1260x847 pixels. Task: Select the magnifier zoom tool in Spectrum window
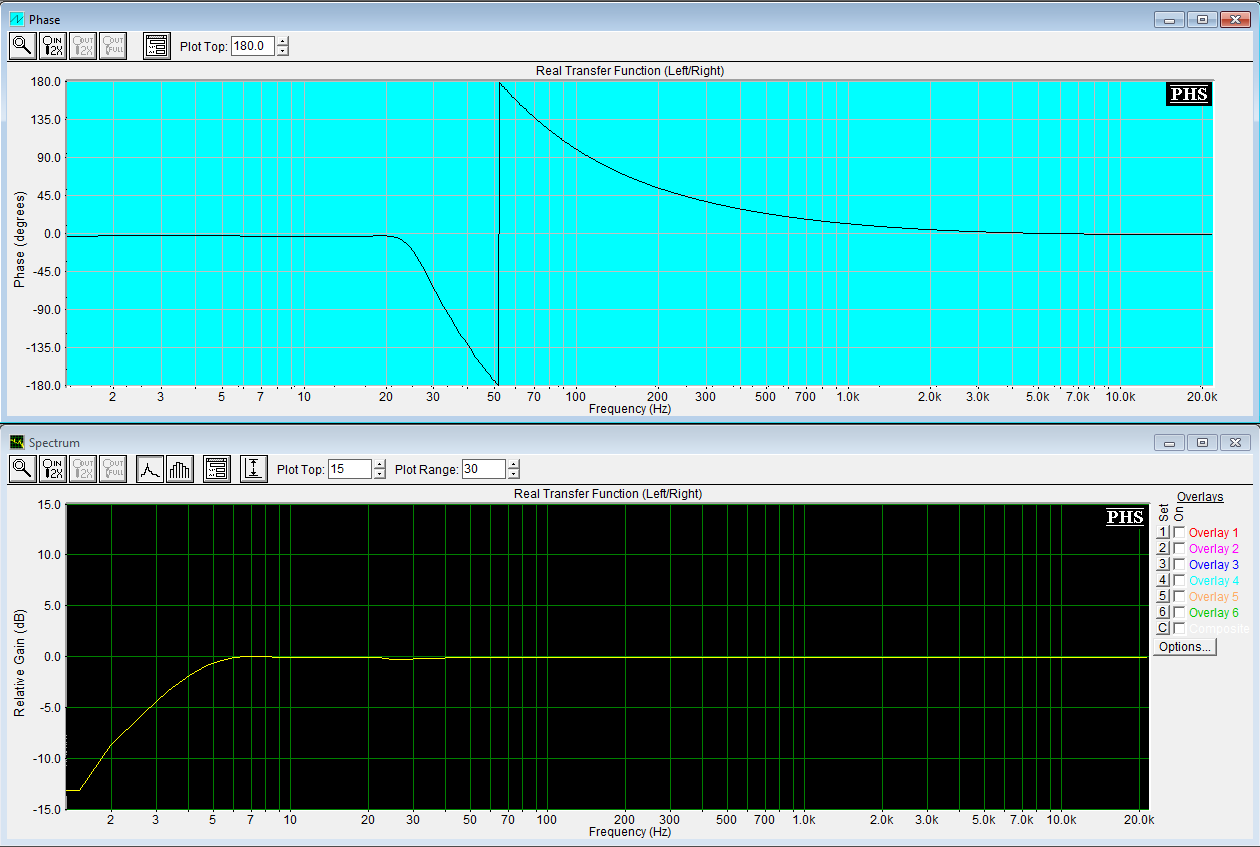22,468
